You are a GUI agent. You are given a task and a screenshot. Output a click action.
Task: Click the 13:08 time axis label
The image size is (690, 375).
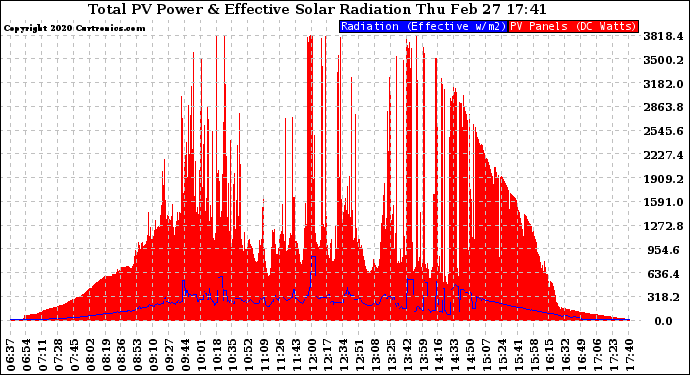(376, 355)
